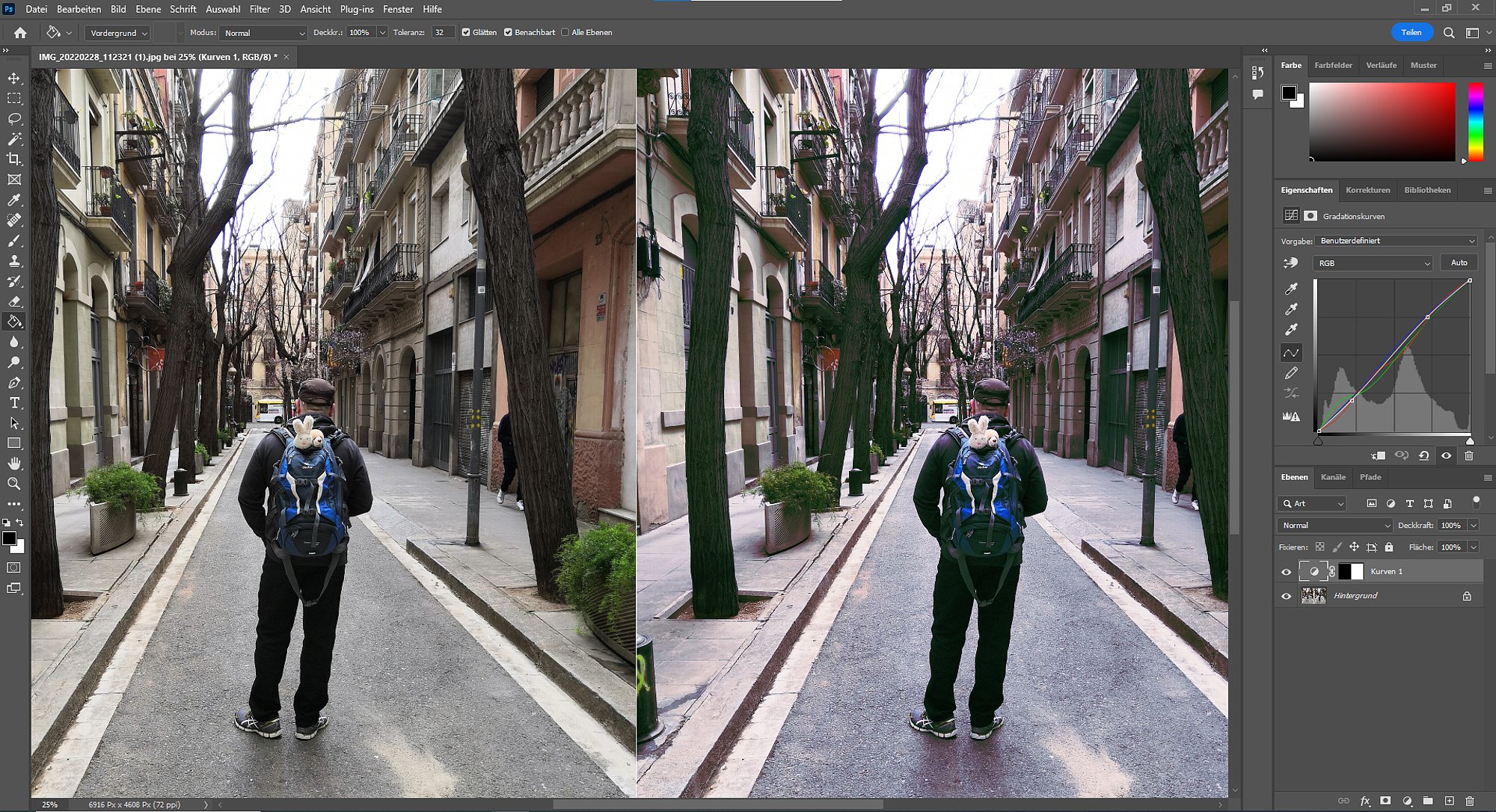Uncheck the Glätten checkbox

[x=466, y=32]
